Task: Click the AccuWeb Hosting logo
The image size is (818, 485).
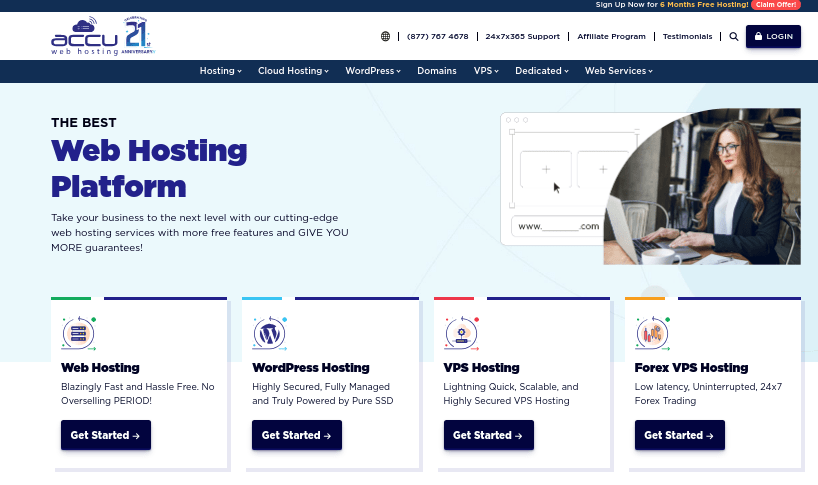Action: click(x=85, y=36)
